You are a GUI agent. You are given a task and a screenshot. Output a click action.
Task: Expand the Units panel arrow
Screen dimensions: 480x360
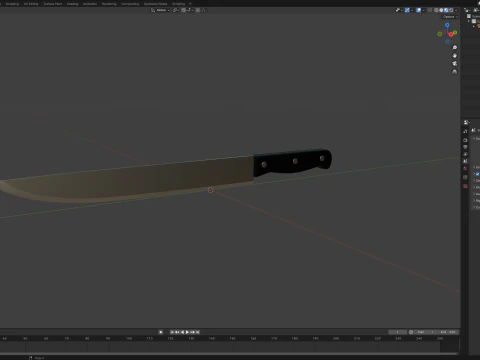point(474,167)
